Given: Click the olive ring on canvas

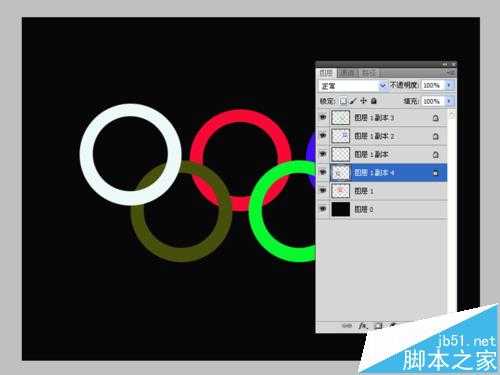Looking at the screenshot, I should (181, 255).
